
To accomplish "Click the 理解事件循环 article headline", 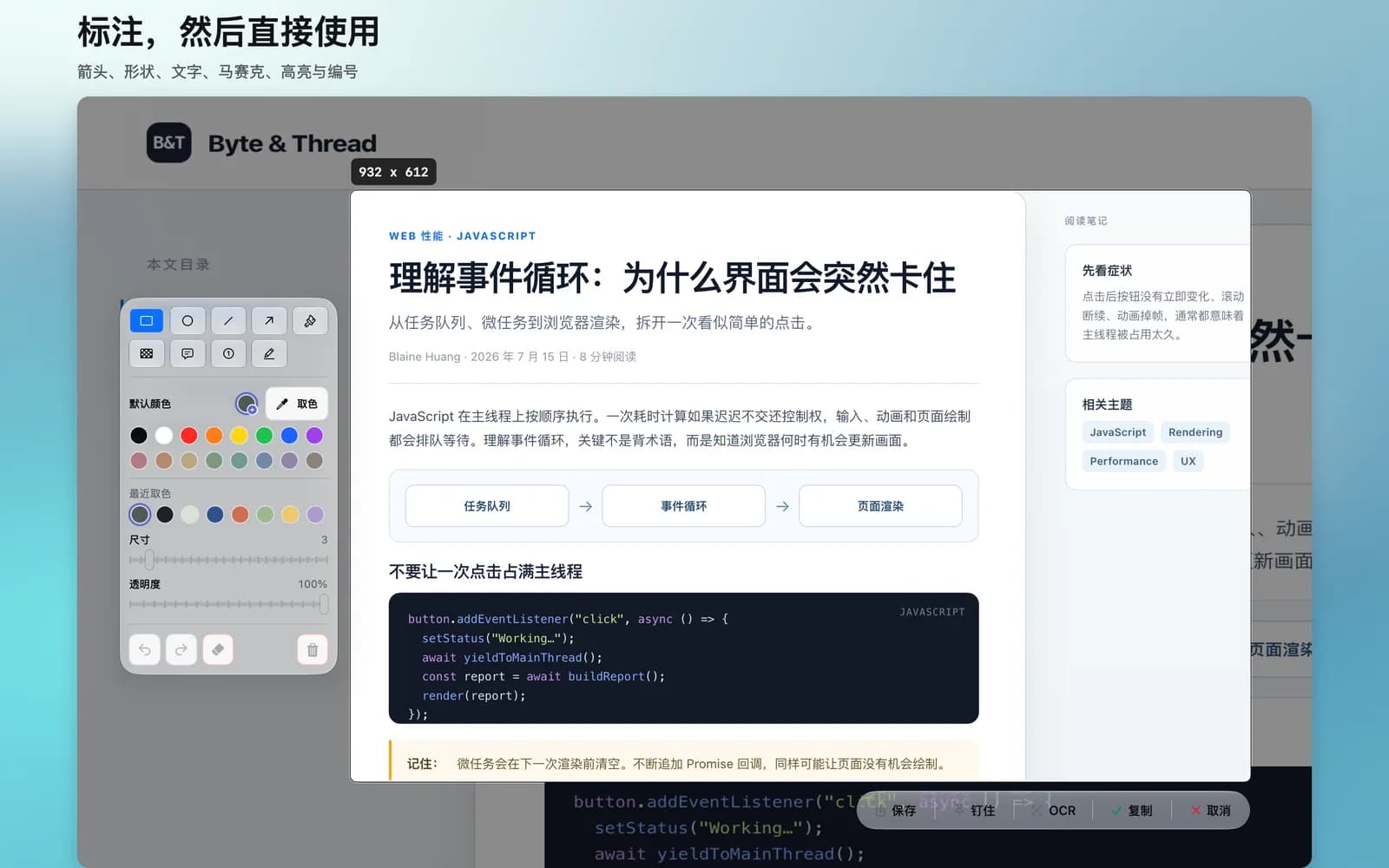I will pos(672,279).
